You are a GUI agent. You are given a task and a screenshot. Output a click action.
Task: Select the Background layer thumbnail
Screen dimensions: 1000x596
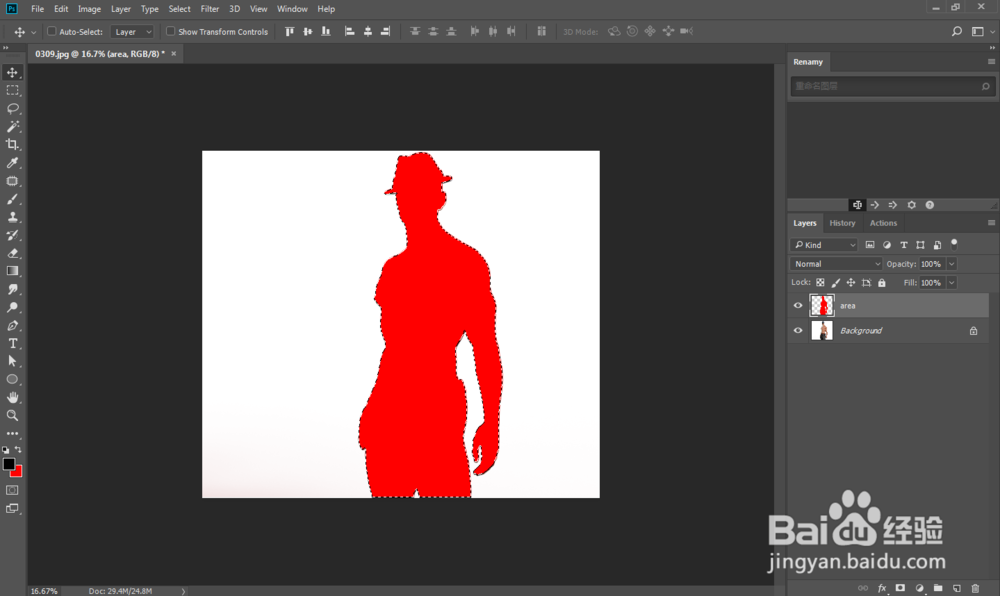point(821,330)
